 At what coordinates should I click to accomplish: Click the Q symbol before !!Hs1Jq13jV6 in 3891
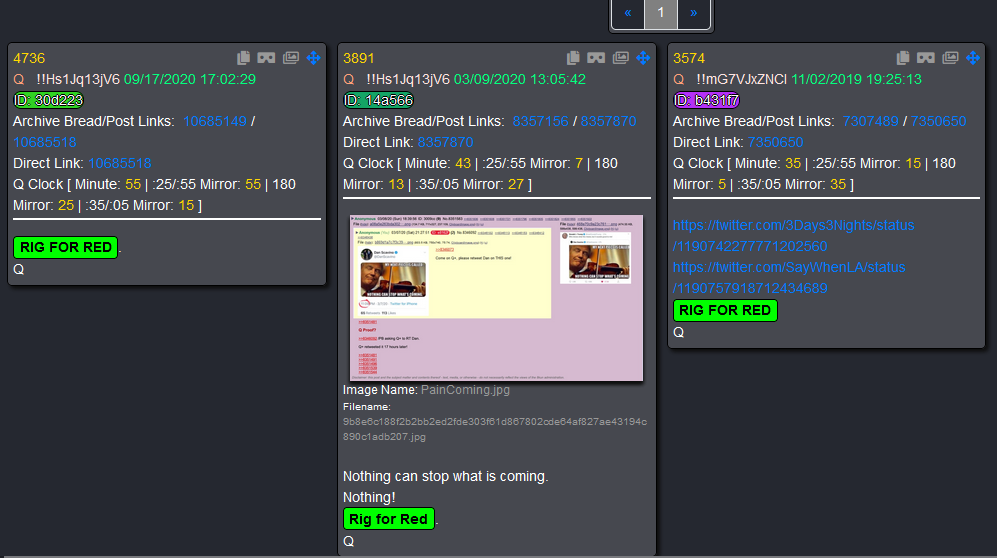[x=349, y=79]
